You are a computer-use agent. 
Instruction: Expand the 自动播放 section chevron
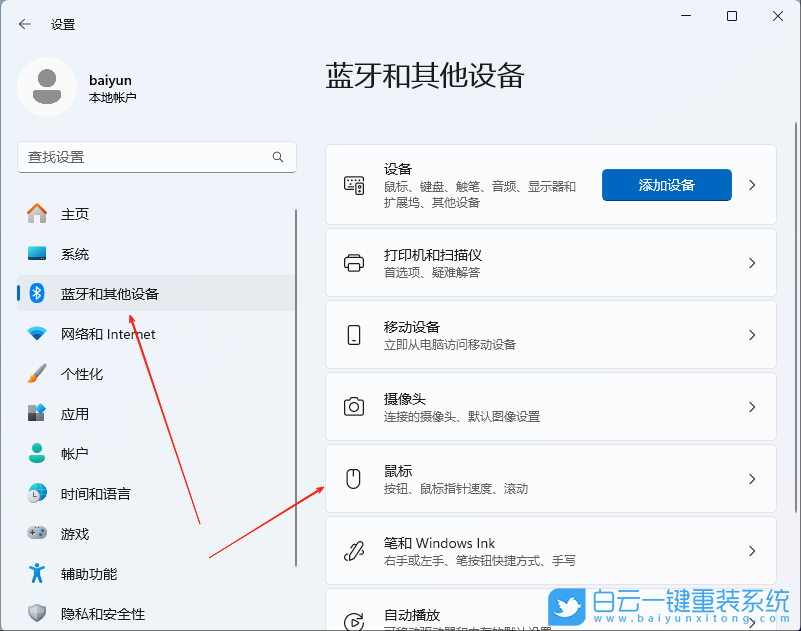click(x=752, y=619)
